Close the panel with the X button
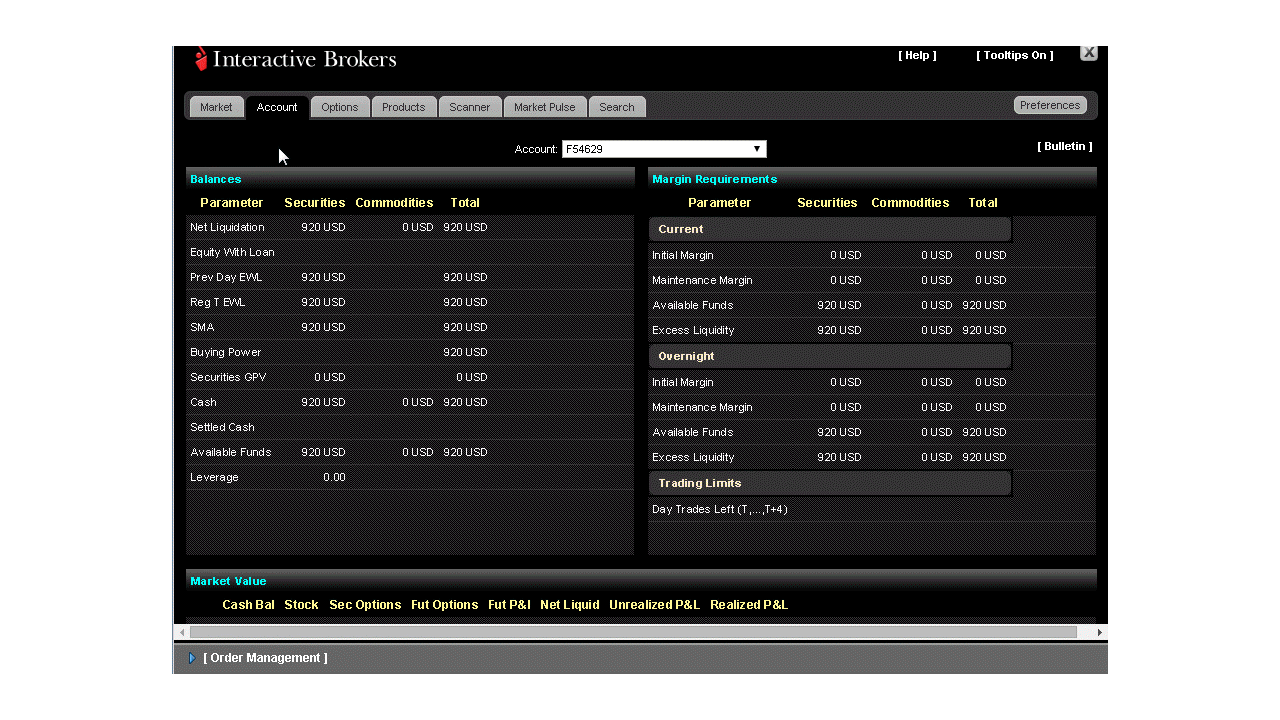 point(1089,53)
